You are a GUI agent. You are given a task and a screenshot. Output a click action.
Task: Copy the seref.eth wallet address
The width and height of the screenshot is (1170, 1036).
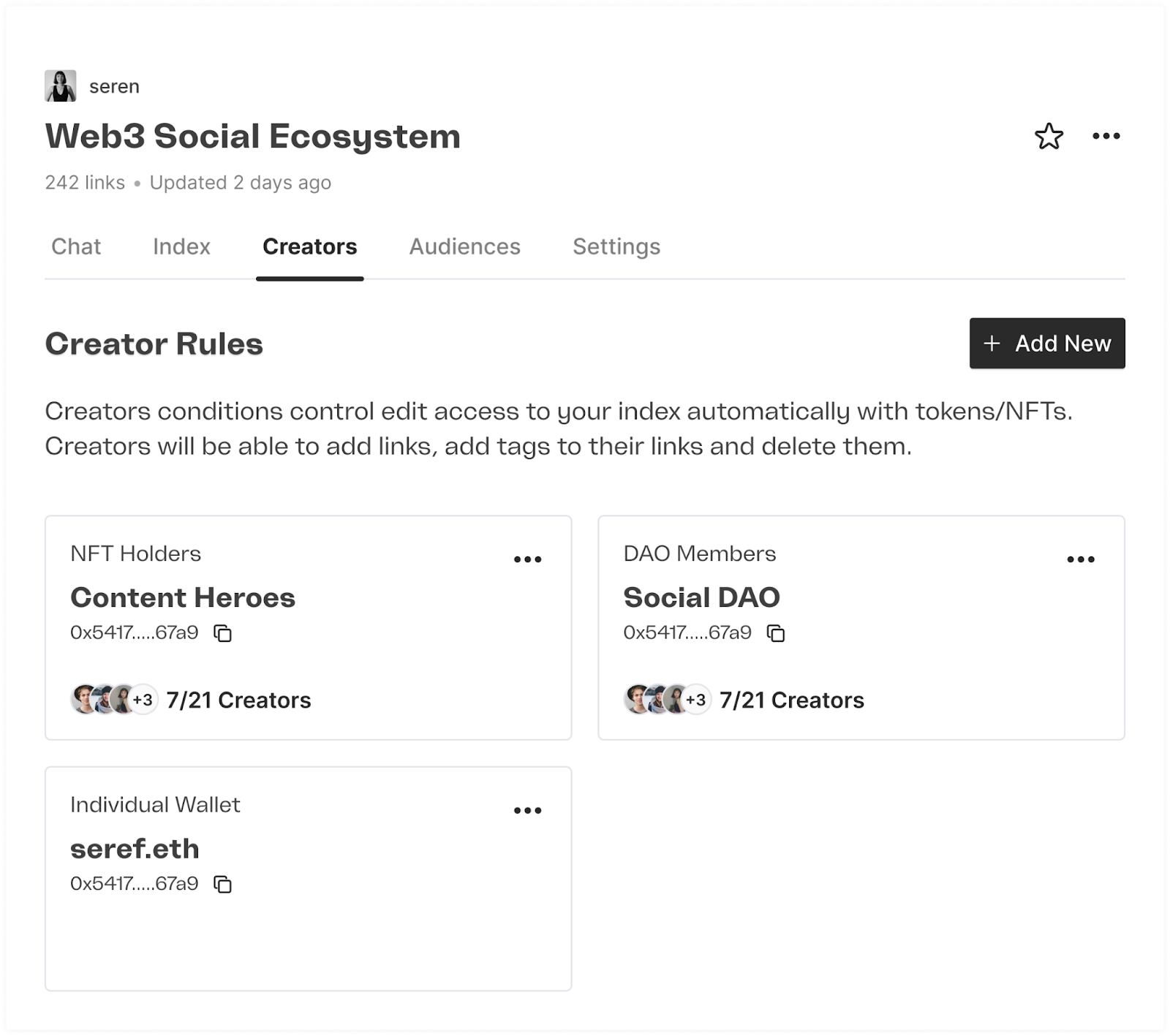click(x=223, y=885)
